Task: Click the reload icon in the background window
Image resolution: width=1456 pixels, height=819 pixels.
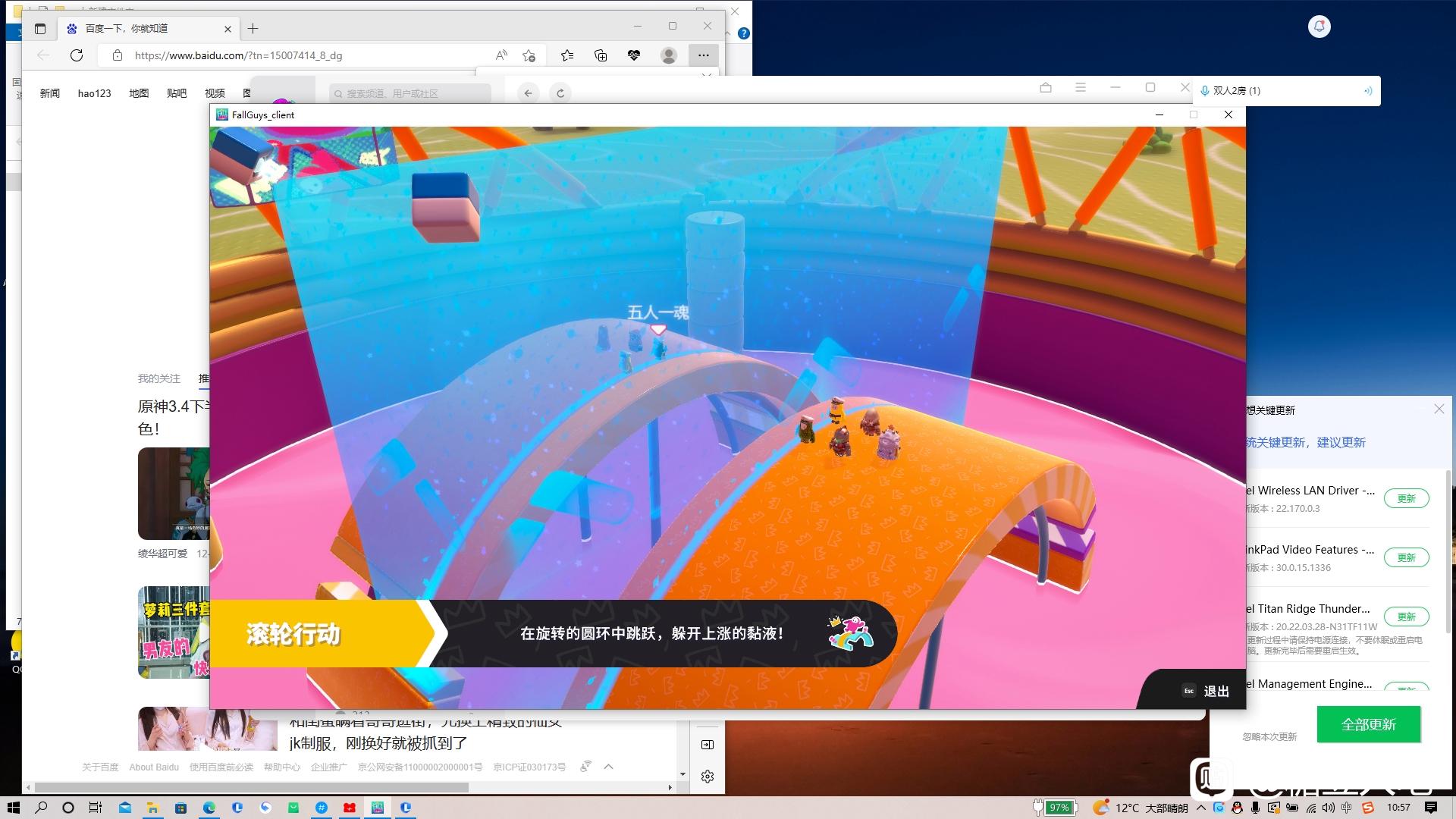Action: [x=560, y=93]
